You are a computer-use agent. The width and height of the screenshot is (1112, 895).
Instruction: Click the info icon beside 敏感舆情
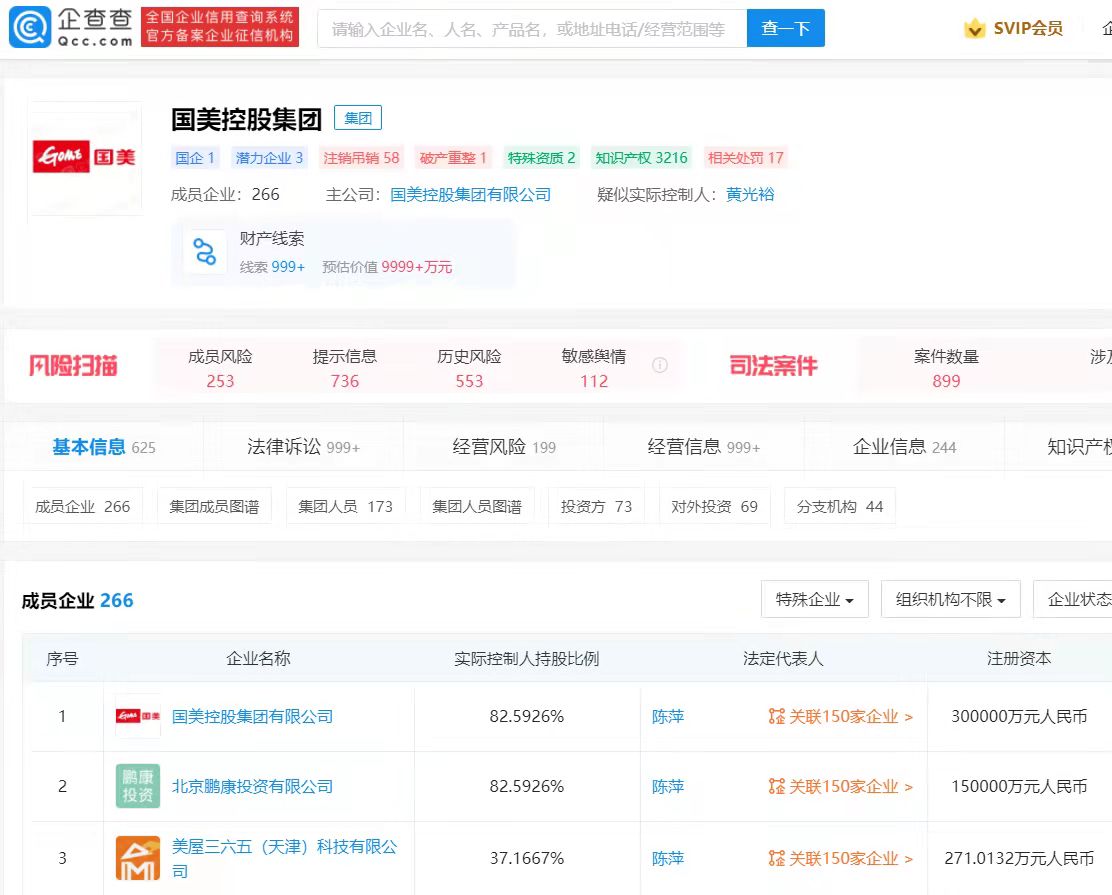660,365
